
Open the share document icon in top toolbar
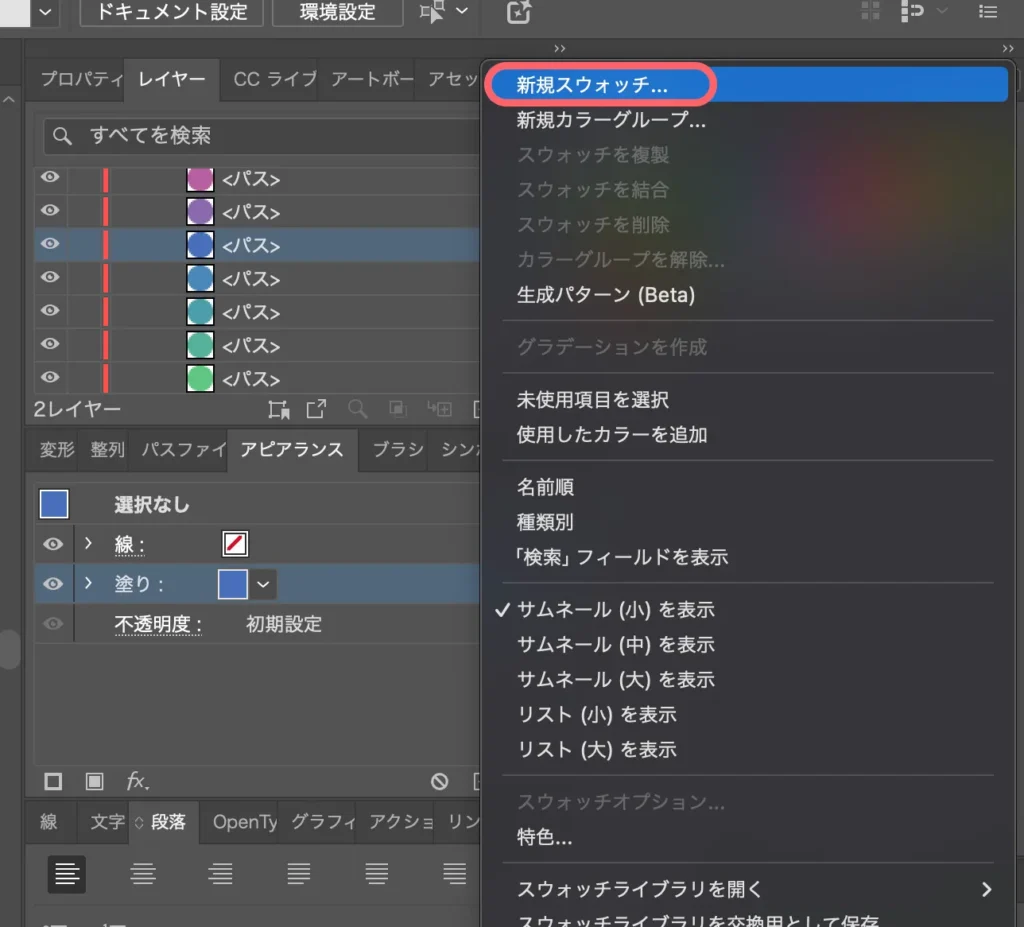point(518,14)
